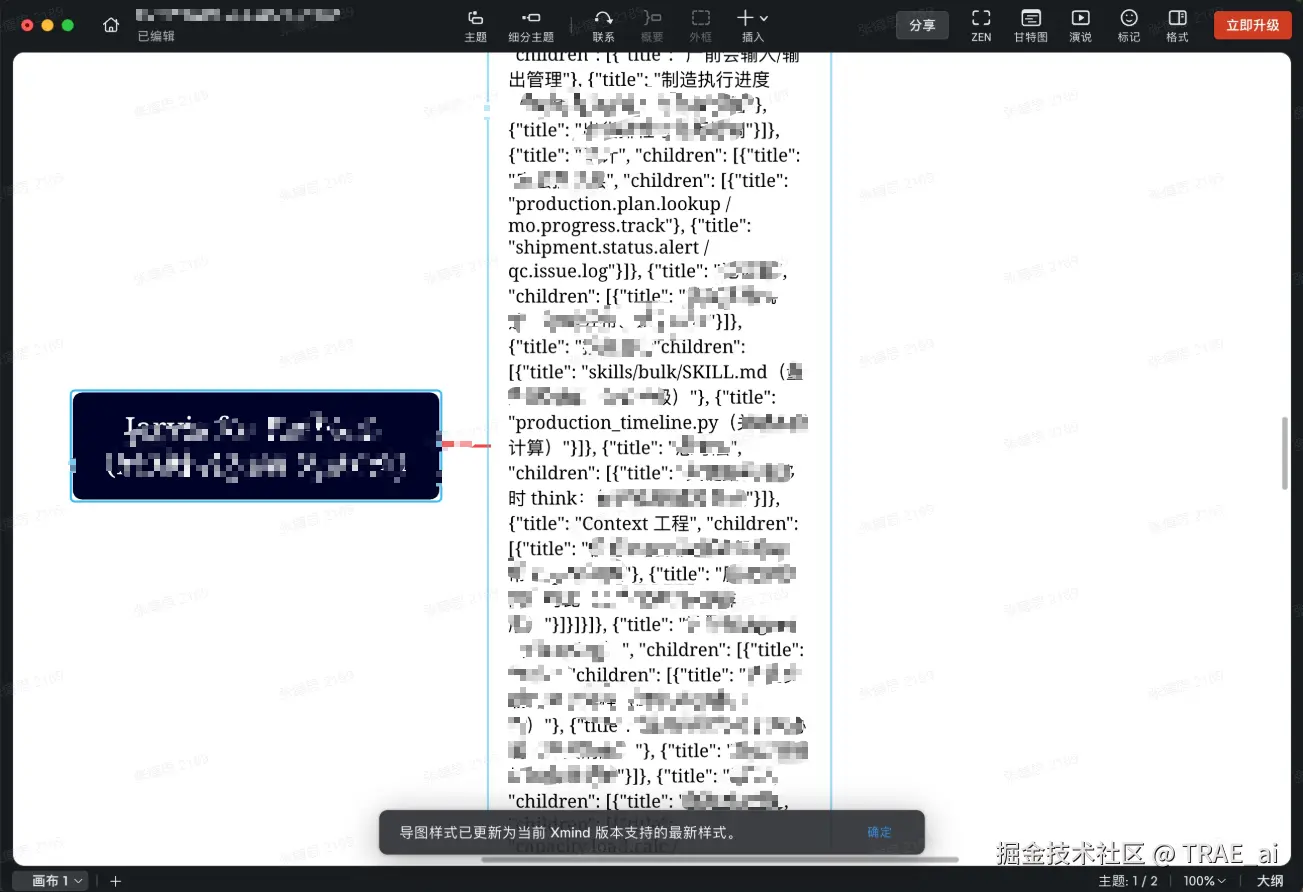Screen dimensions: 1303x892
Task: Click the toast message about Xmind 版本
Action: [x=569, y=832]
